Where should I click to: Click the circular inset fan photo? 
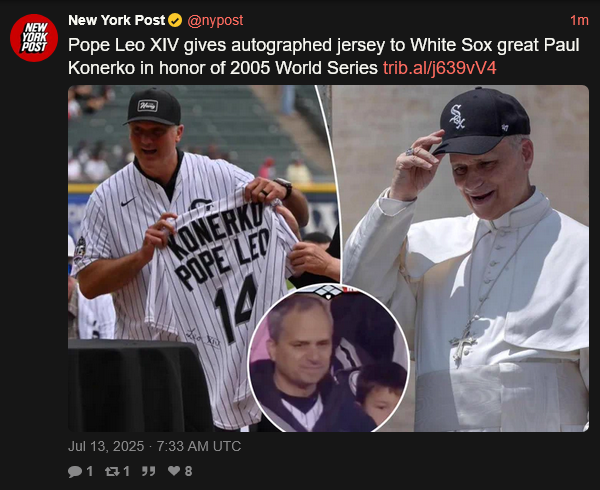pos(328,359)
